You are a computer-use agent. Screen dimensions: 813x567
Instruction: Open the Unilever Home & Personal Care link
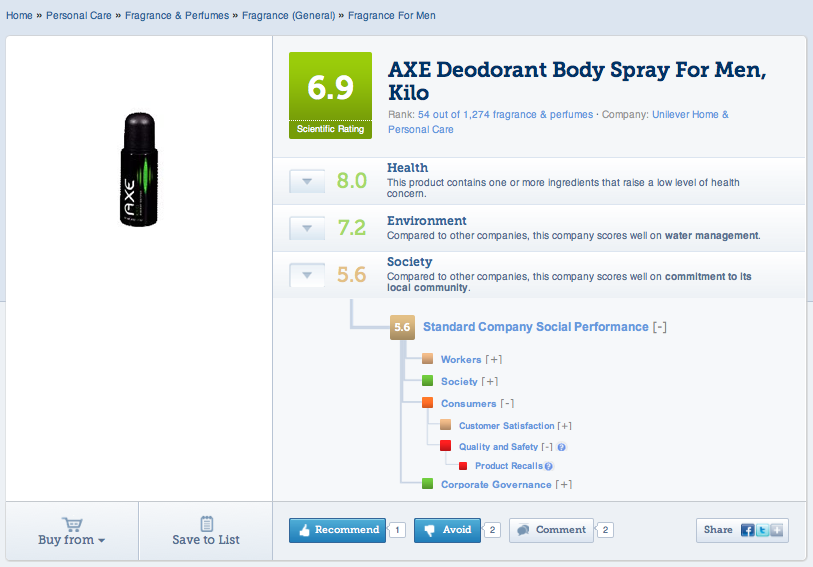pos(690,115)
